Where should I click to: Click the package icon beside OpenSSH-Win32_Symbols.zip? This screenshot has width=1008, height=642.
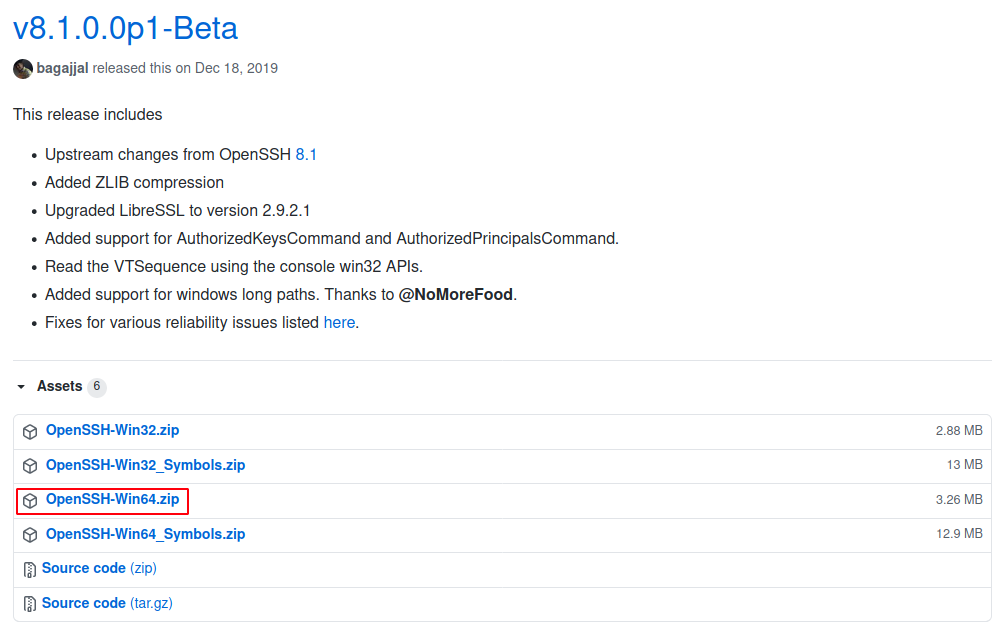point(30,466)
